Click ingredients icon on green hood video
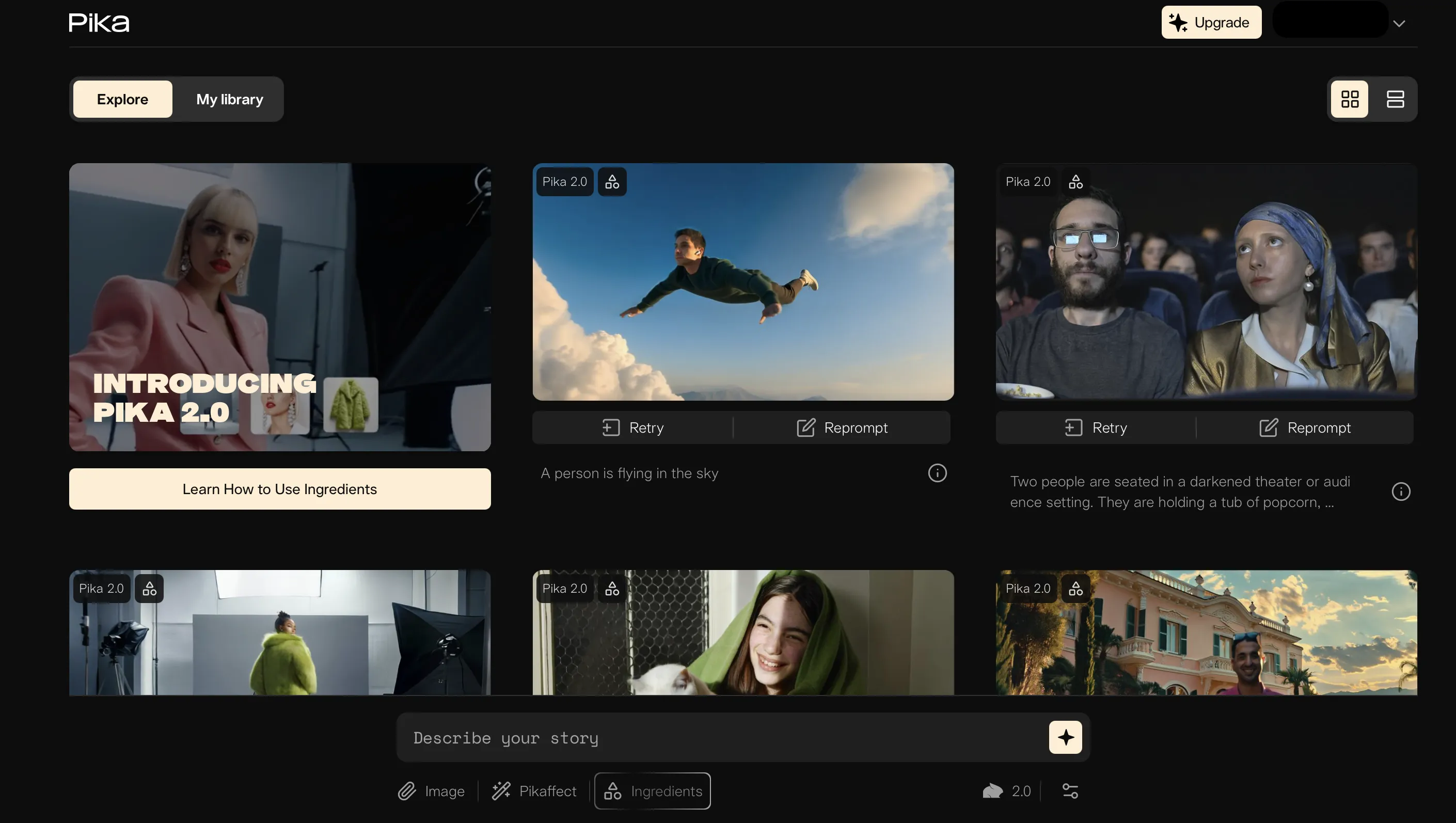Screen dimensions: 1456x823 point(612,589)
